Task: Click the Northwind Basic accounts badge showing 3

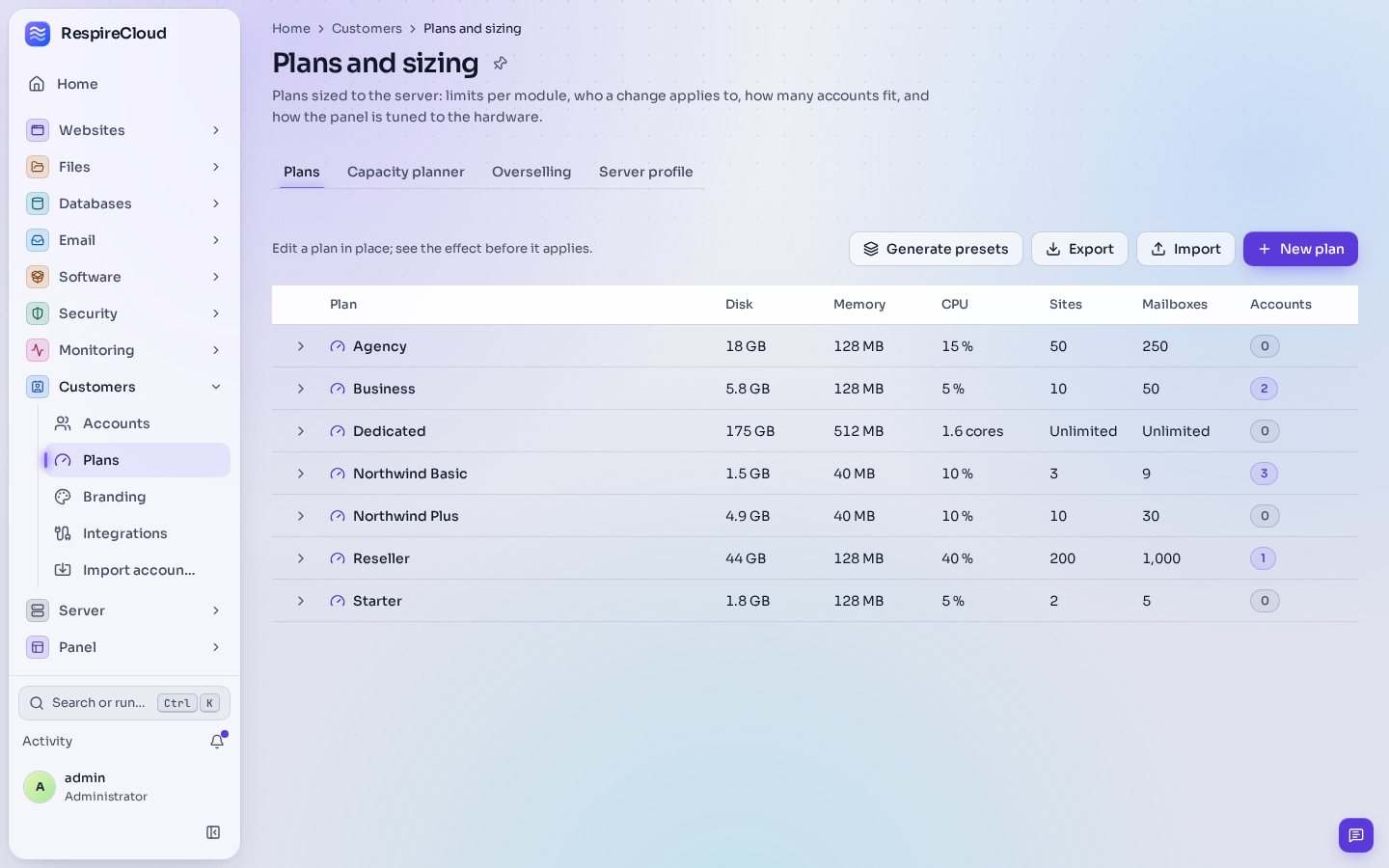Action: [1264, 474]
